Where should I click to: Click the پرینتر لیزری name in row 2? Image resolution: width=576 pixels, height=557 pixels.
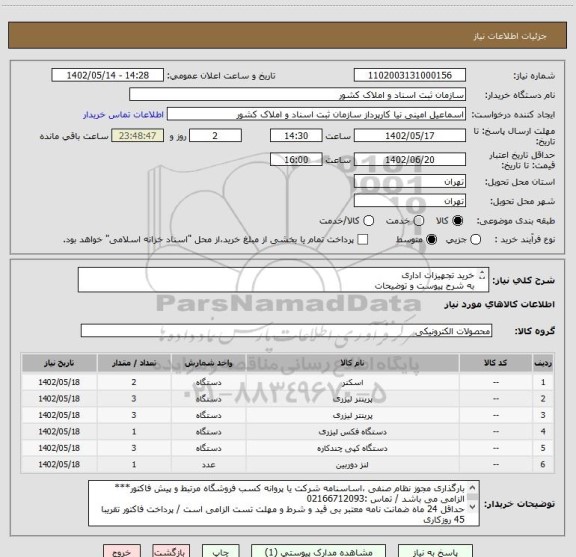click(352, 399)
